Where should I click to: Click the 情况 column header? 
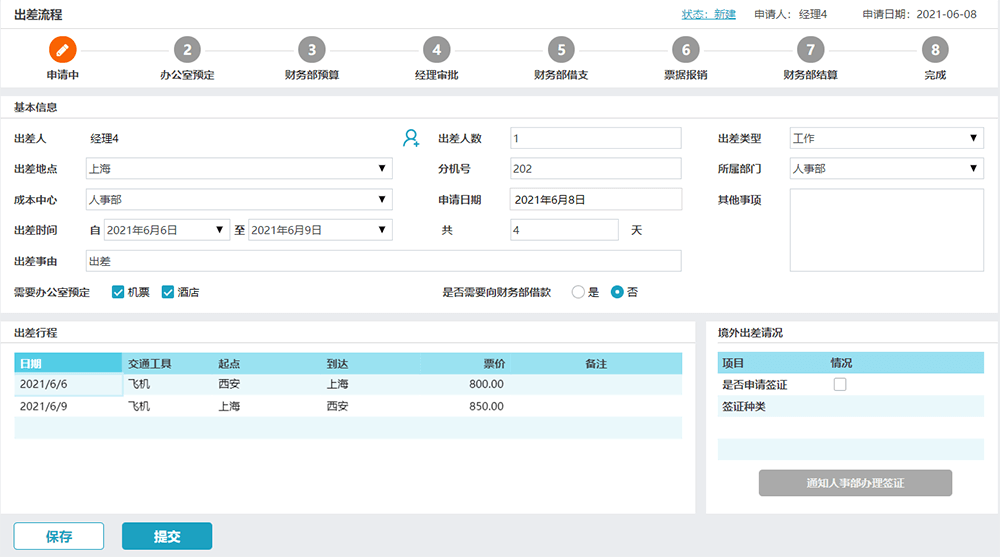841,363
